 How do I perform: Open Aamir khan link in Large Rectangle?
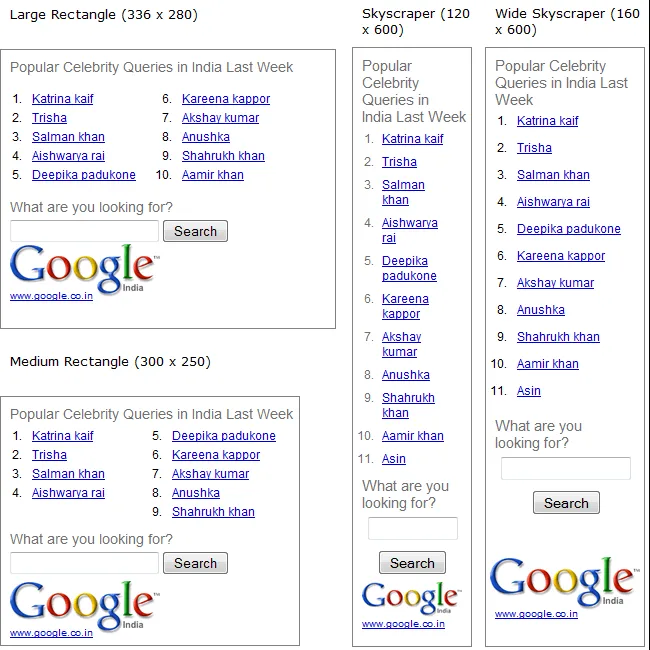pos(213,175)
